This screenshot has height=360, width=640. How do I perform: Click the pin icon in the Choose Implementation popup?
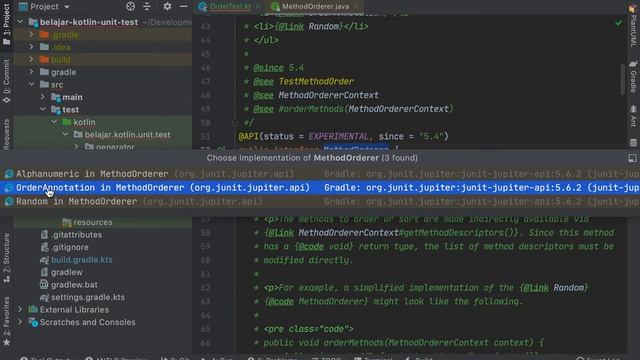[632, 158]
